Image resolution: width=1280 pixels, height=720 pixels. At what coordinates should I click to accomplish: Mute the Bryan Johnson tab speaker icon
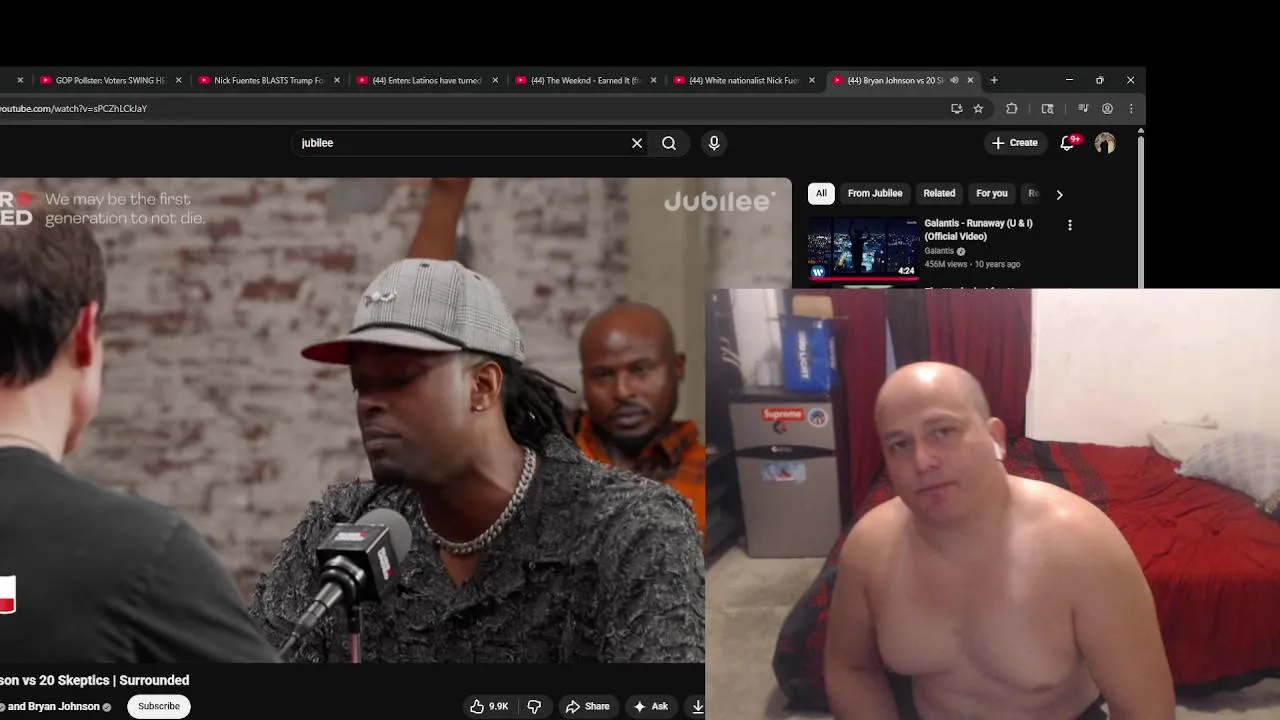[x=954, y=80]
